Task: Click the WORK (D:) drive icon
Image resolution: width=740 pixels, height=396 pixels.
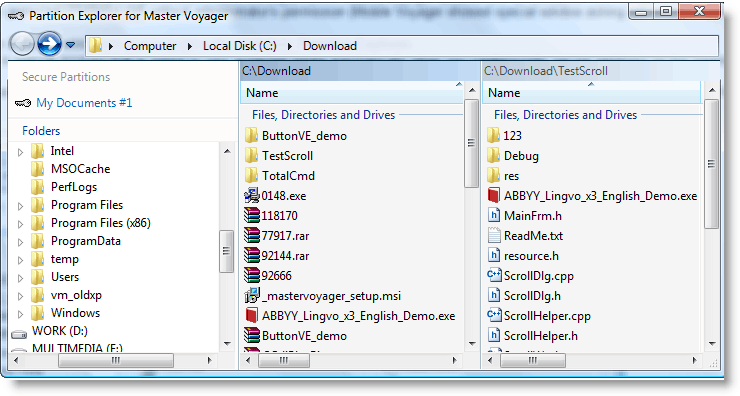Action: pos(19,334)
